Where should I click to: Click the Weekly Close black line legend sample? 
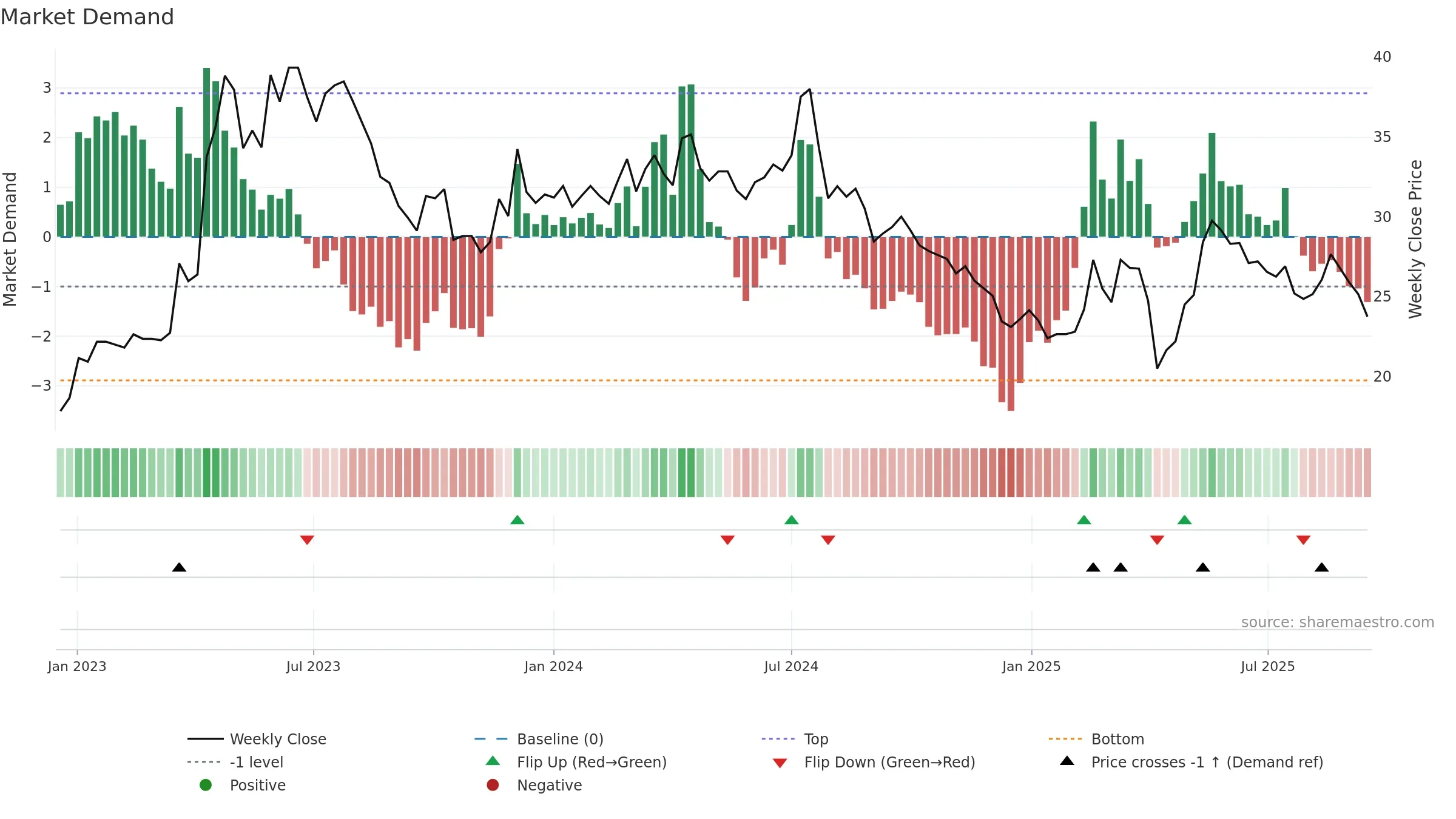(x=205, y=739)
